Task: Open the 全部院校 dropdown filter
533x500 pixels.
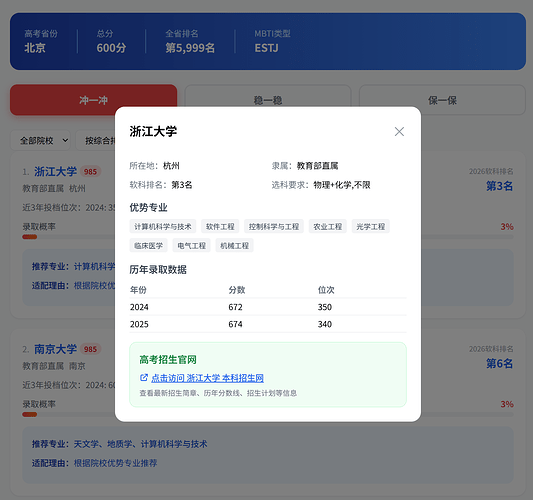Action: pyautogui.click(x=40, y=140)
